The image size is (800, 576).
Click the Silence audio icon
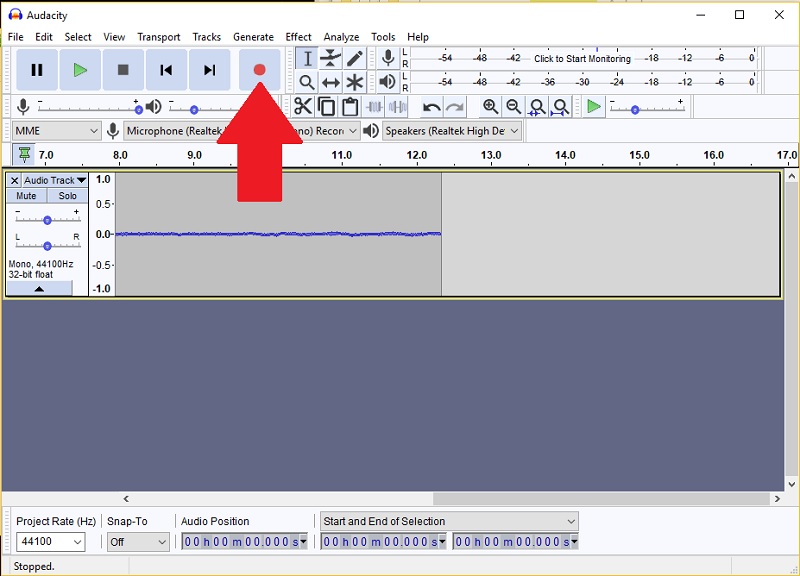[397, 107]
